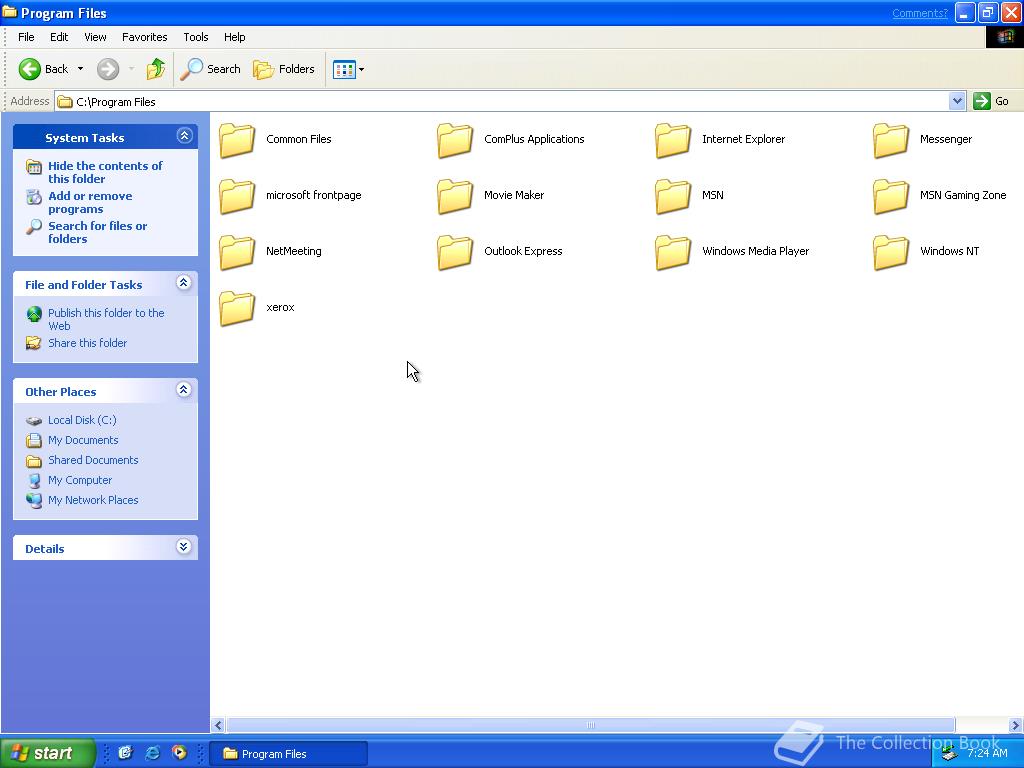This screenshot has width=1024, height=768.
Task: Select the Common Files folder icon
Action: click(x=236, y=140)
